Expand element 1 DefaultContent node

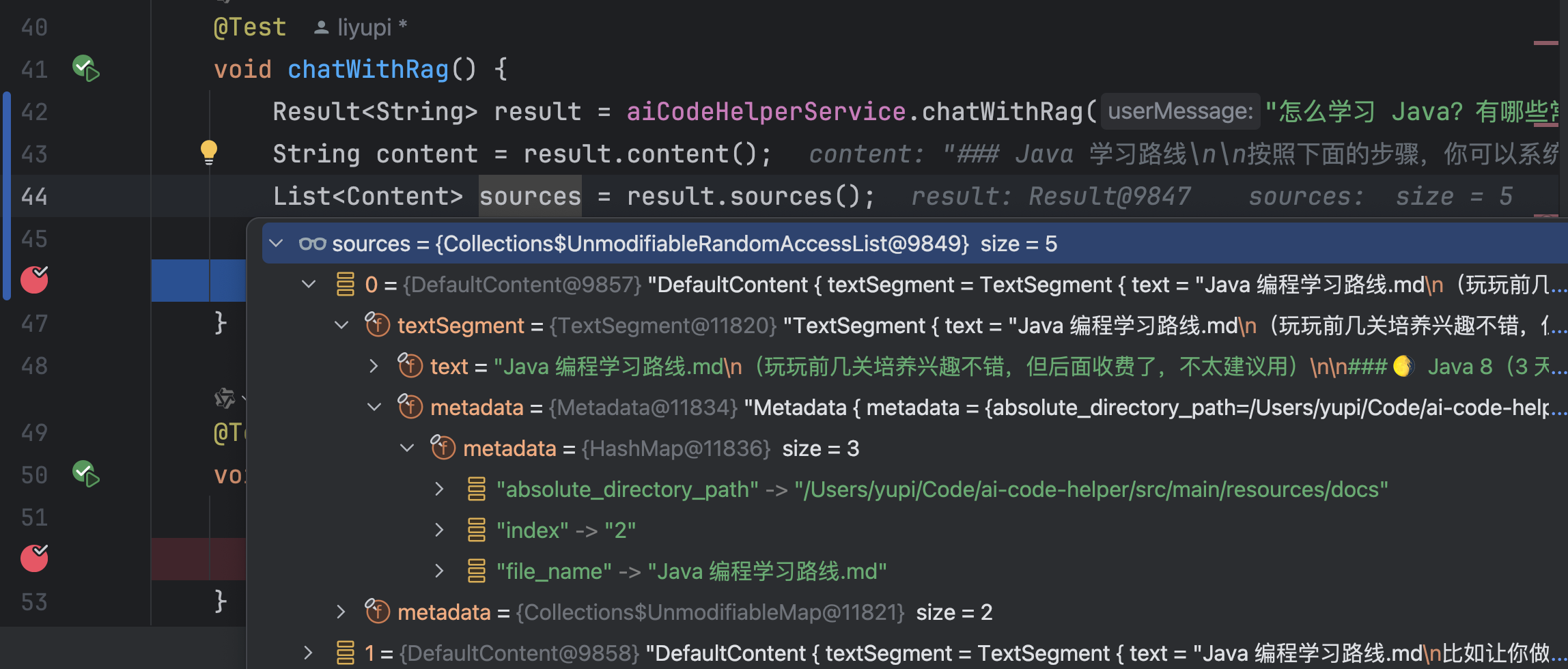click(308, 653)
